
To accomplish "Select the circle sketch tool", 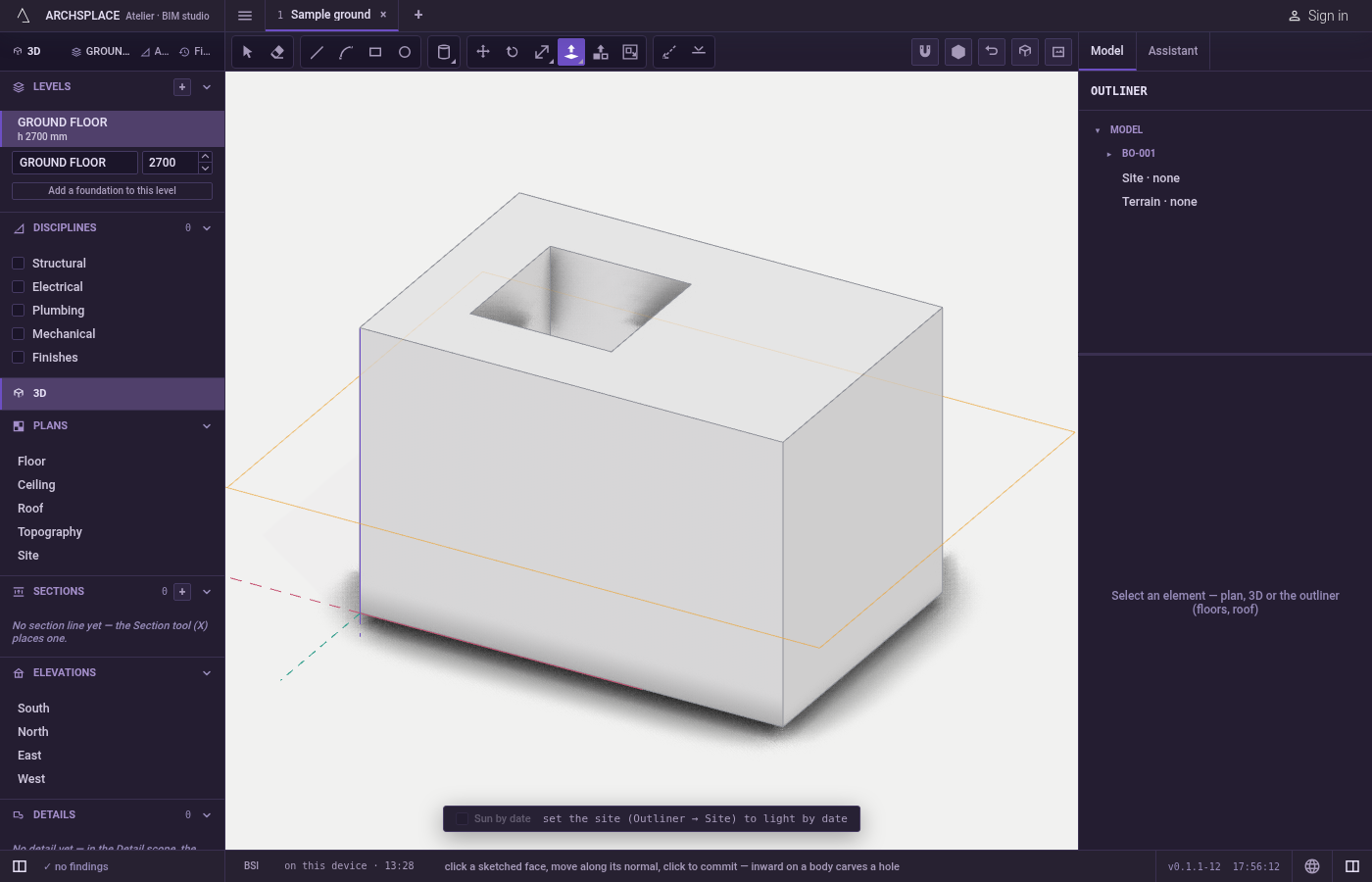I will [405, 52].
